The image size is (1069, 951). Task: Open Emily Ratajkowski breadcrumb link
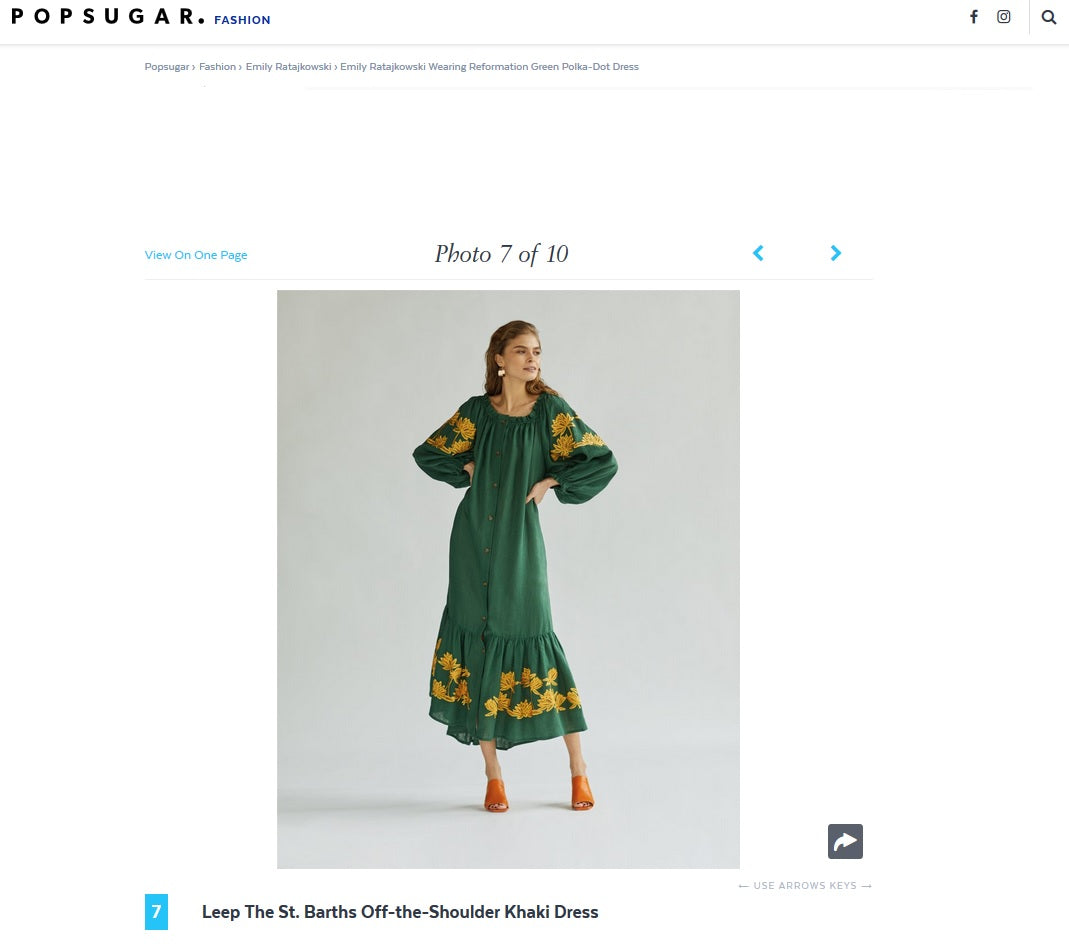click(288, 67)
